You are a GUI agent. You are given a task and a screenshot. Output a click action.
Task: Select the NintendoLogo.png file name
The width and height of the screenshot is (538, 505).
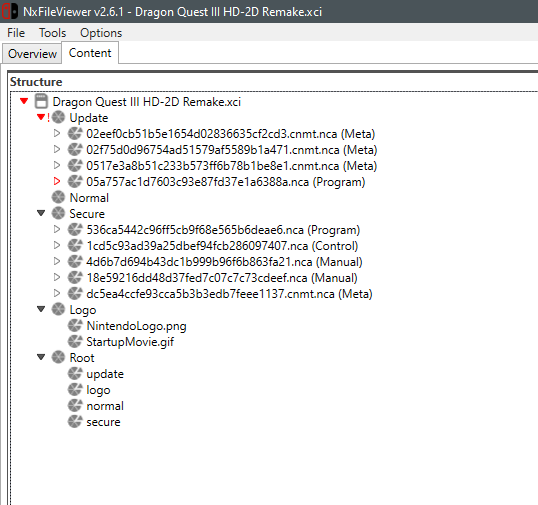click(136, 326)
